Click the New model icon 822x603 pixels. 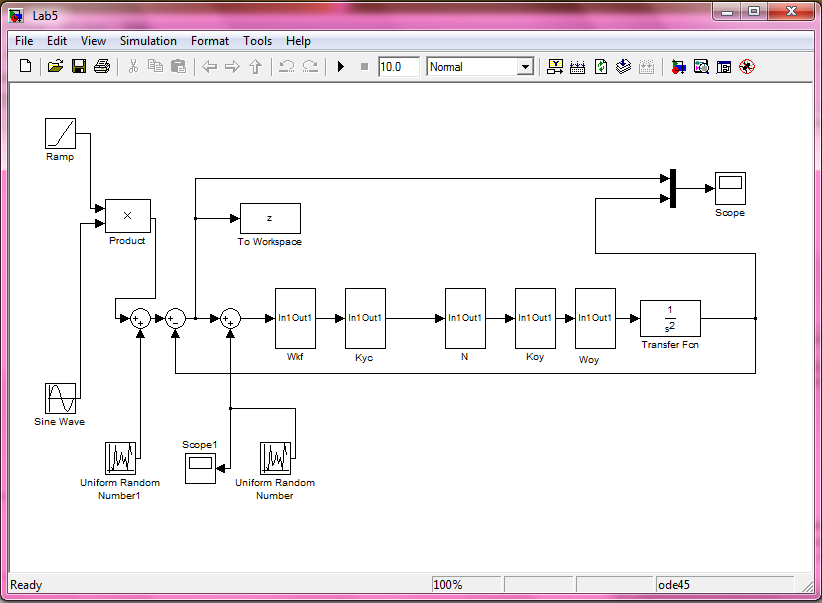(25, 67)
